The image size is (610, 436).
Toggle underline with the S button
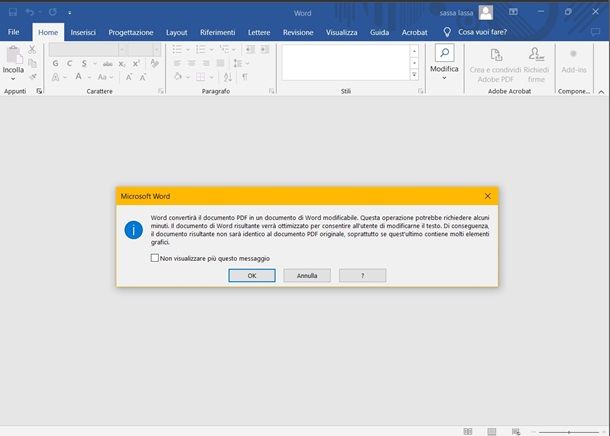coord(84,63)
